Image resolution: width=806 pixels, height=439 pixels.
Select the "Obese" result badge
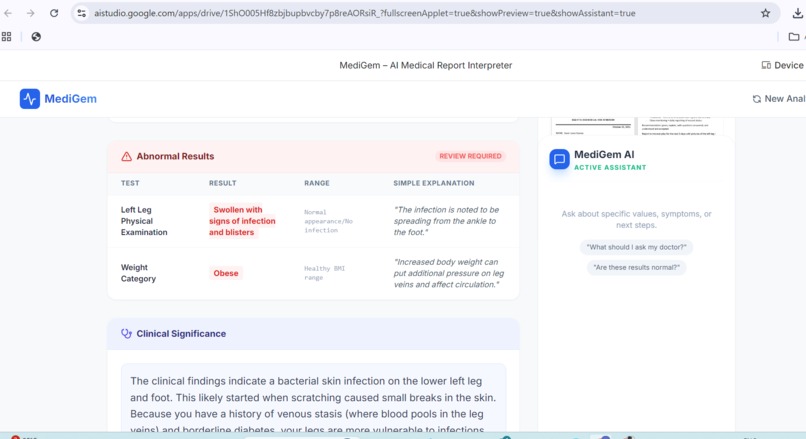226,273
